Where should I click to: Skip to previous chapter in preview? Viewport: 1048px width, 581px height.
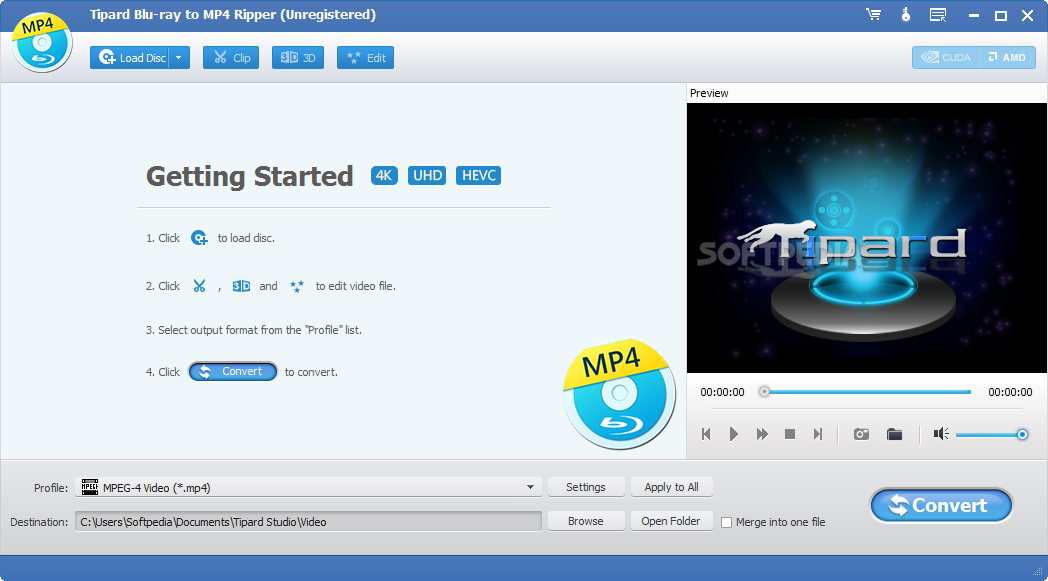[706, 434]
